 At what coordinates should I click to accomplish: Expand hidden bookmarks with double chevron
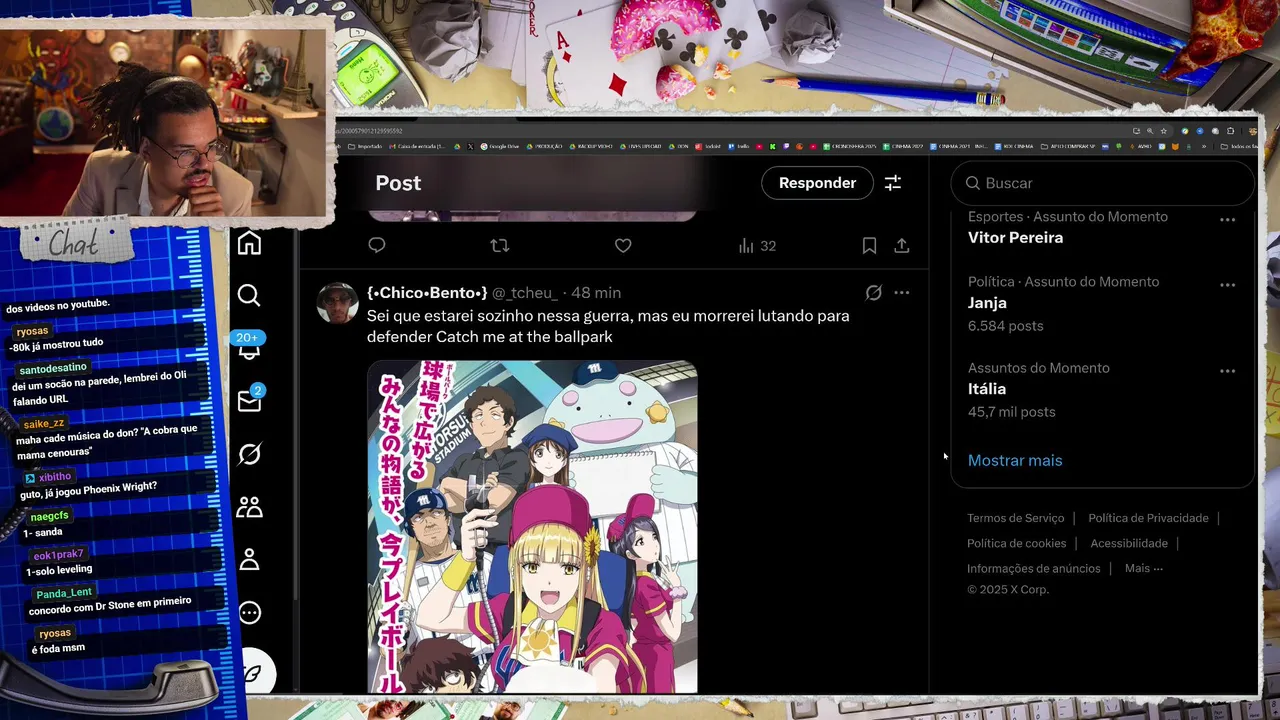[x=1204, y=146]
